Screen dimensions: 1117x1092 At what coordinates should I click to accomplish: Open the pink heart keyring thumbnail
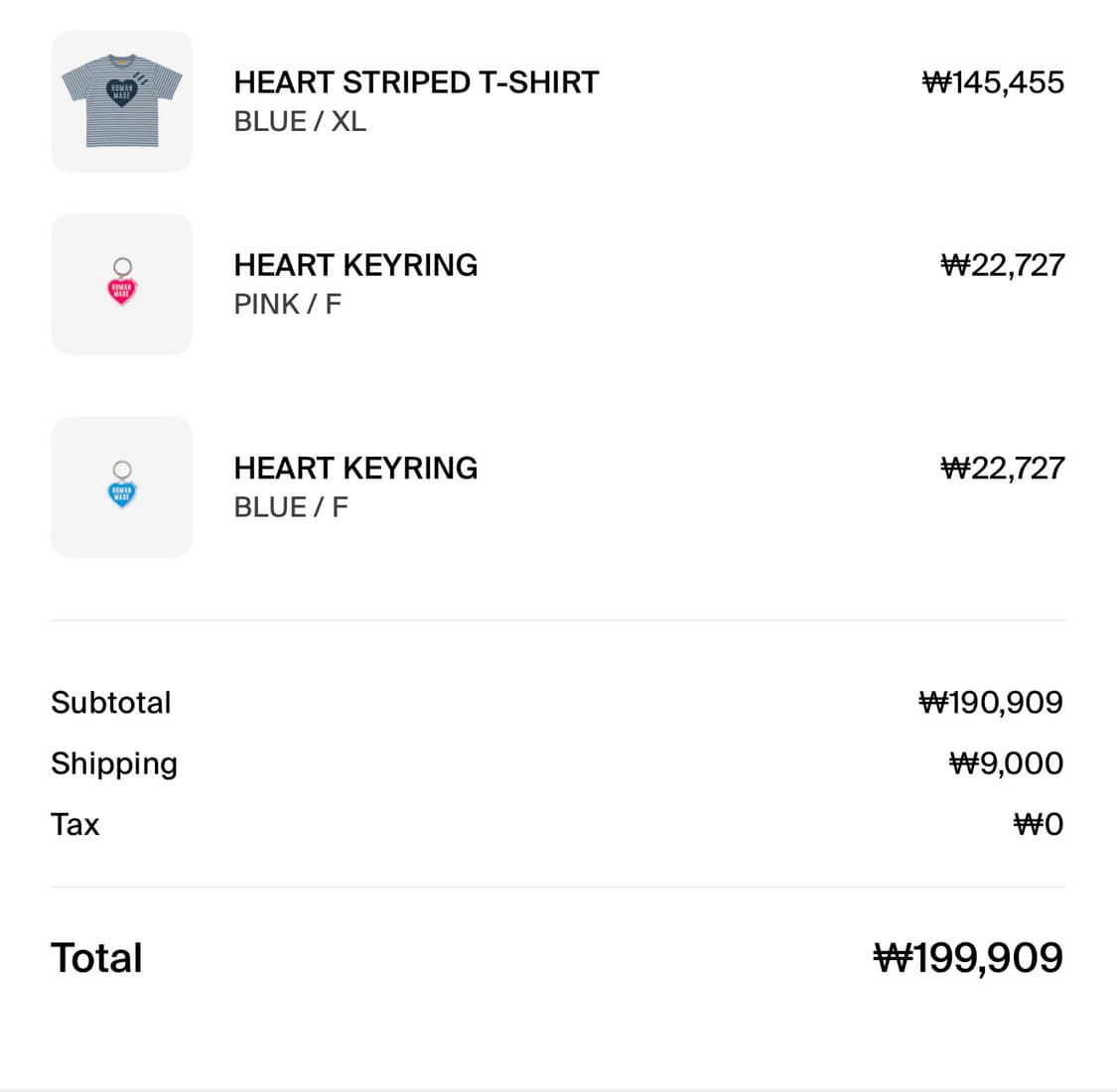[121, 284]
